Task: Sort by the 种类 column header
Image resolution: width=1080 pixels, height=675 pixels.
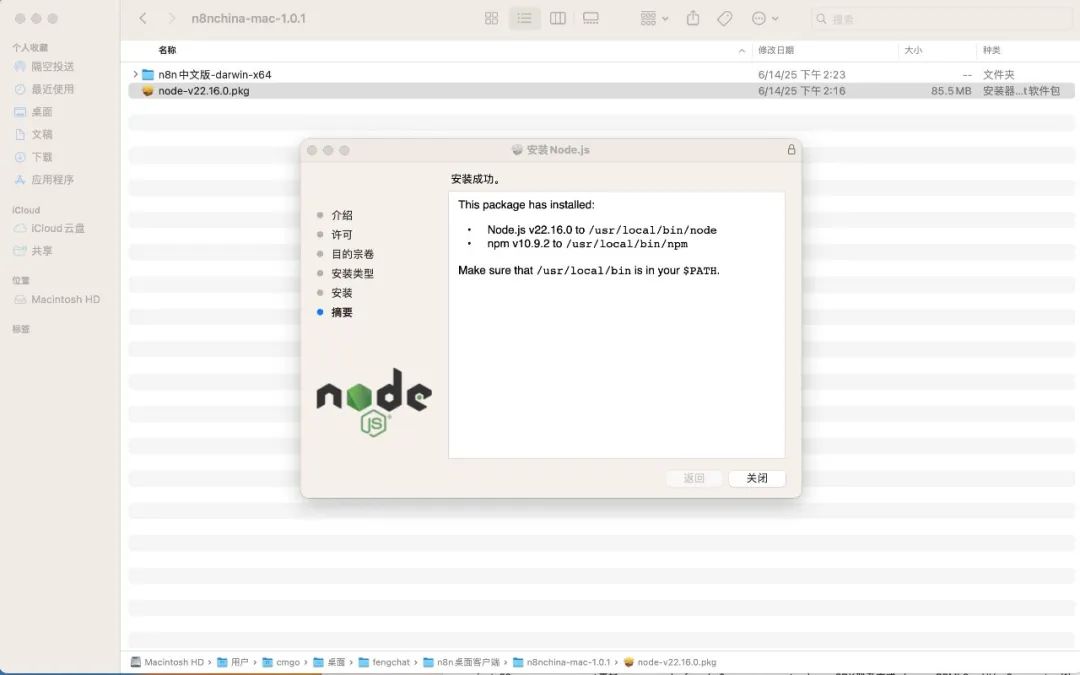Action: [992, 50]
